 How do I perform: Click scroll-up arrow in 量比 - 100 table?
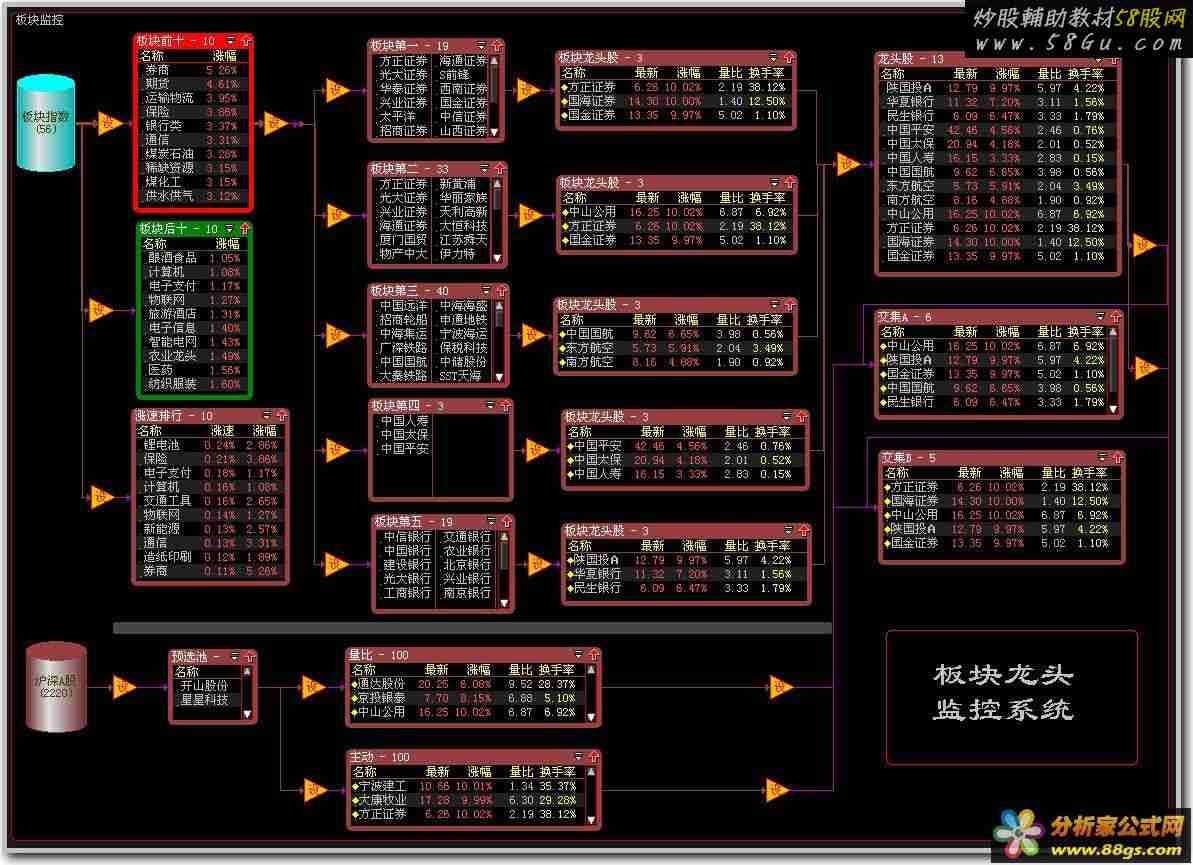(x=591, y=670)
